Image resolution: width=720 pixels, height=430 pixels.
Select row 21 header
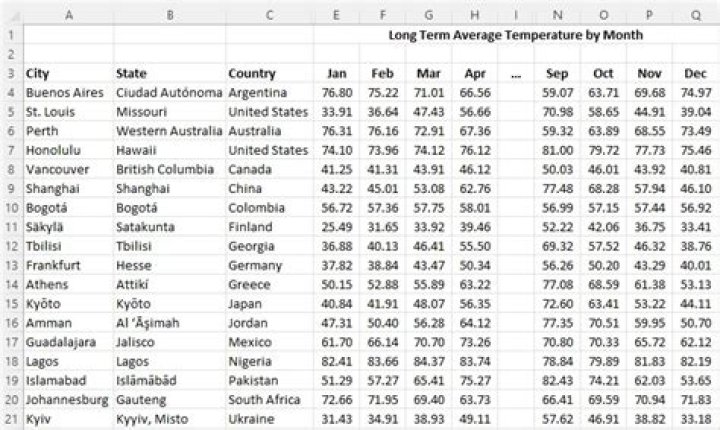click(x=11, y=418)
